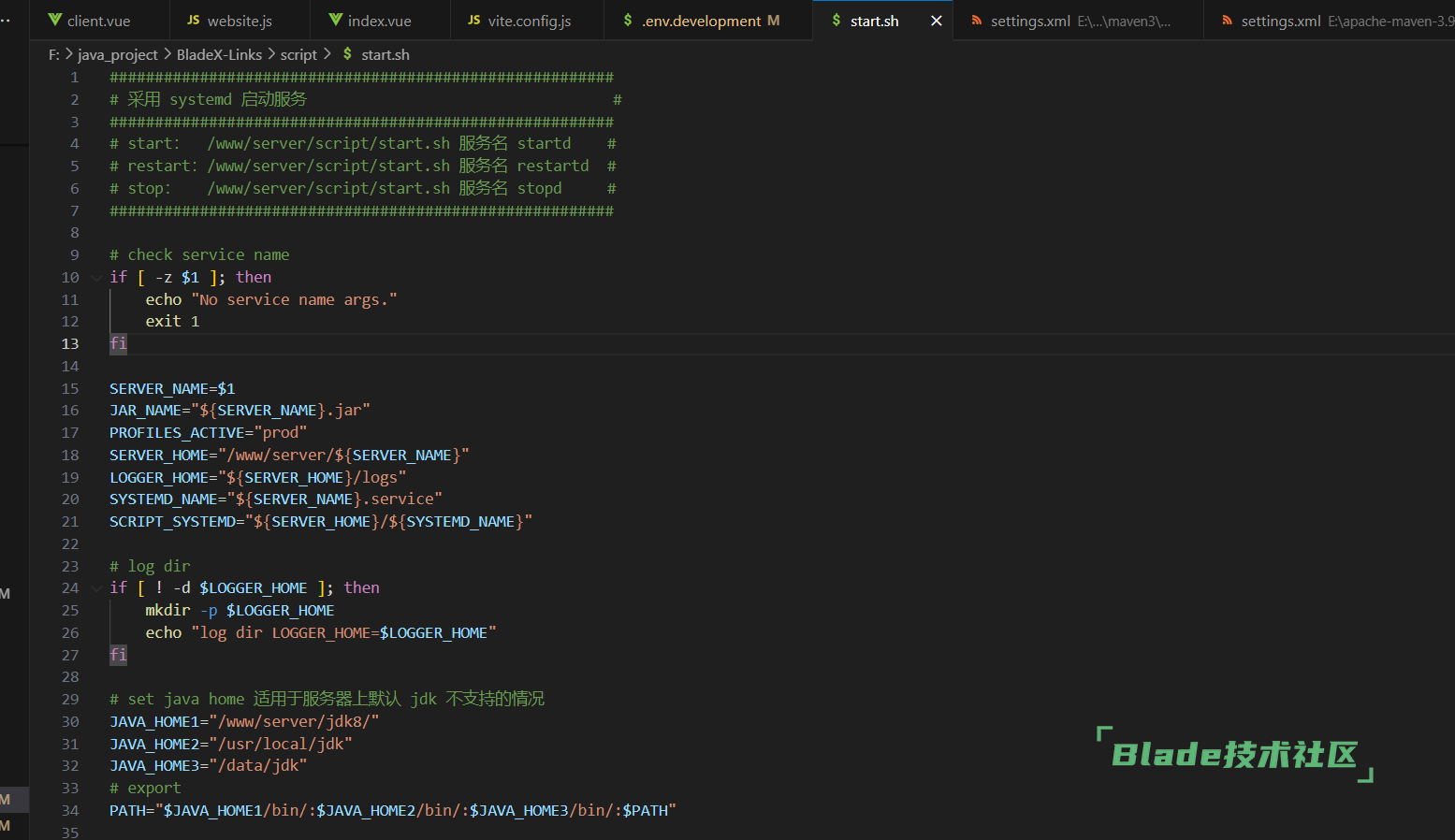Open the .env.development tab
This screenshot has width=1455, height=840.
[709, 21]
